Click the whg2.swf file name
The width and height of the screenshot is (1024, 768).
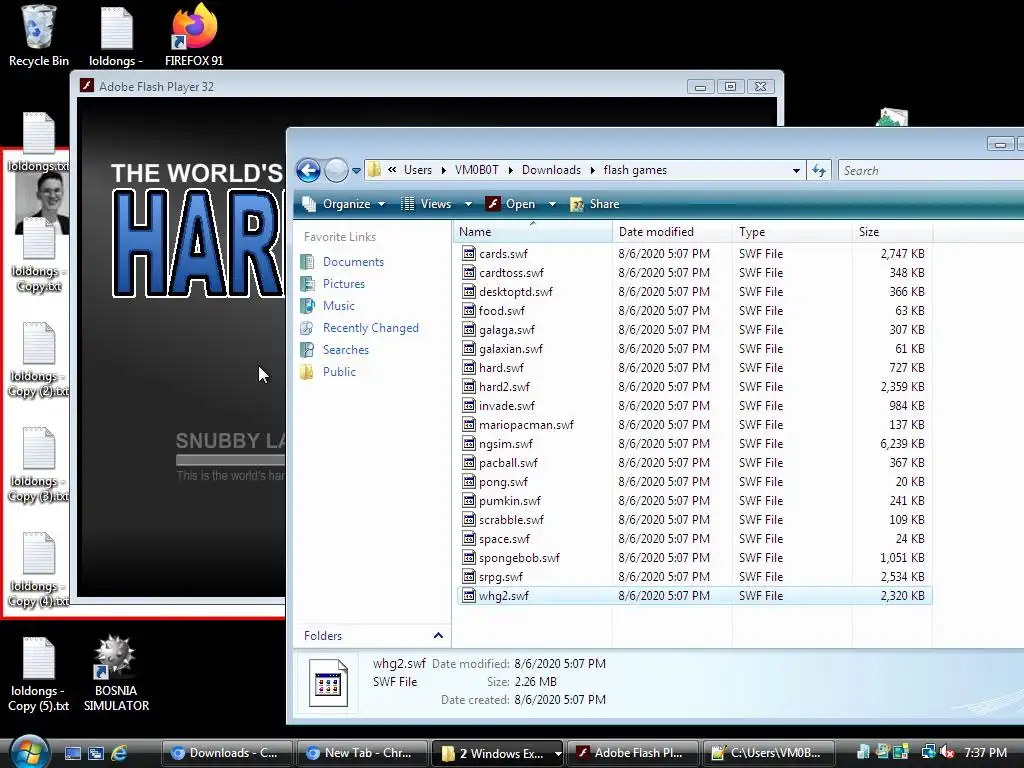pos(504,596)
